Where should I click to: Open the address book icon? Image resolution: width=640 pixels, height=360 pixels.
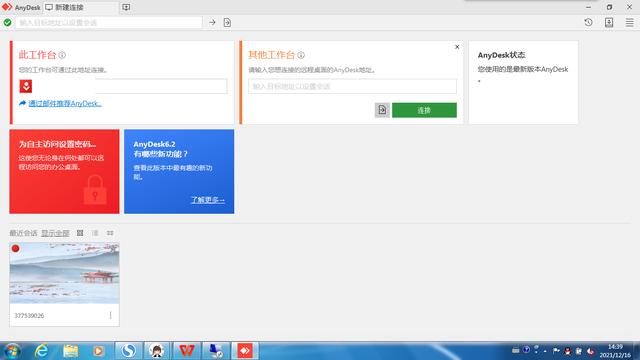(x=609, y=22)
